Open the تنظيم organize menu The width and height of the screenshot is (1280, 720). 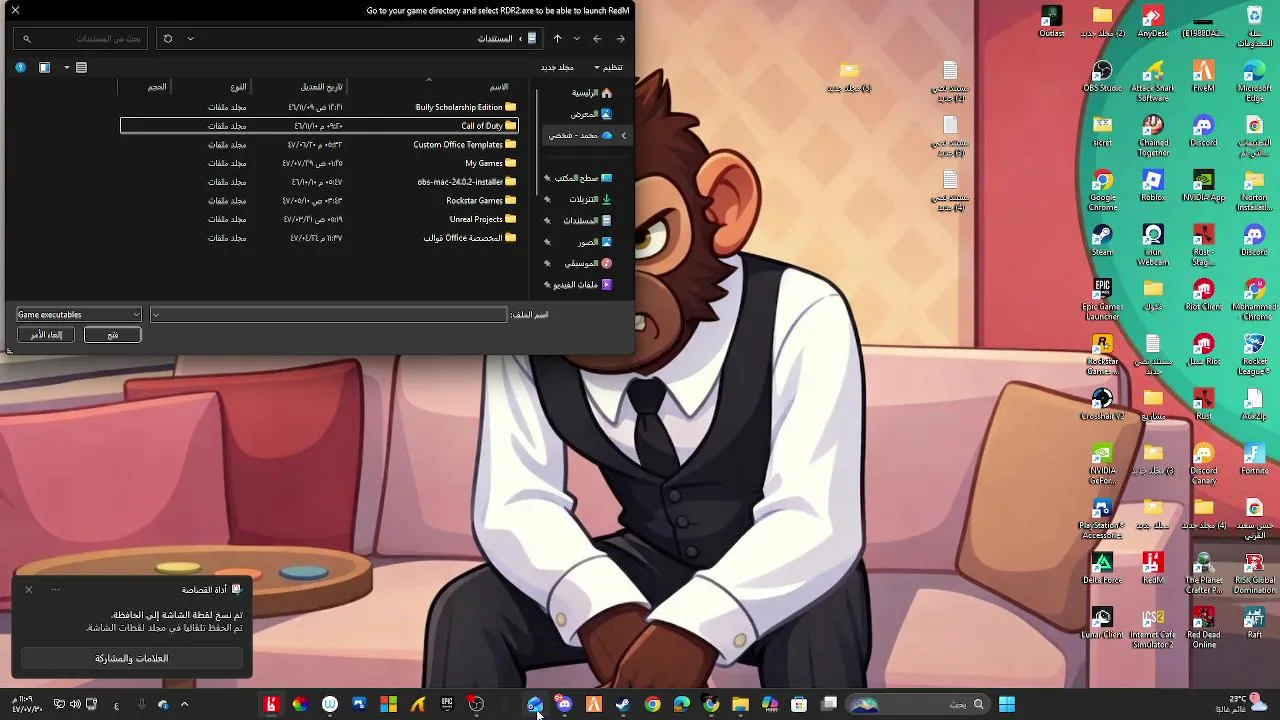point(608,67)
